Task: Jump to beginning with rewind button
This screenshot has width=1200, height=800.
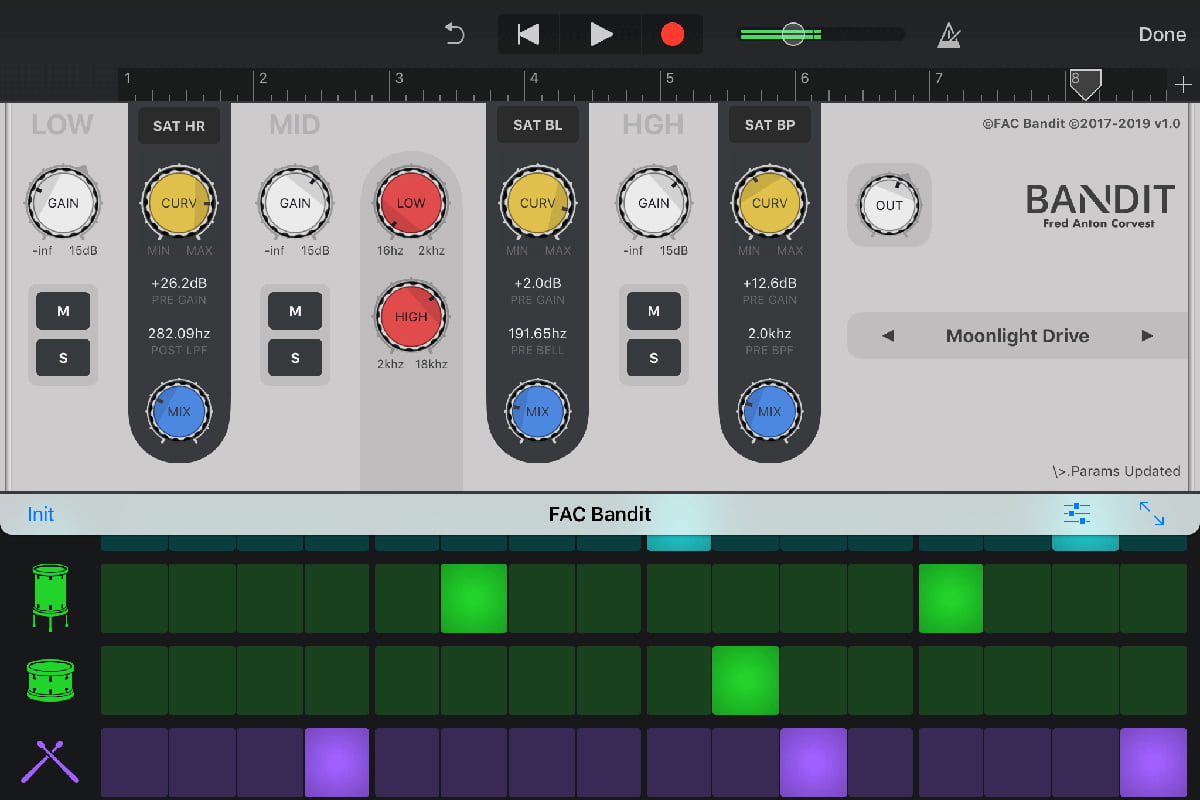Action: pyautogui.click(x=528, y=34)
